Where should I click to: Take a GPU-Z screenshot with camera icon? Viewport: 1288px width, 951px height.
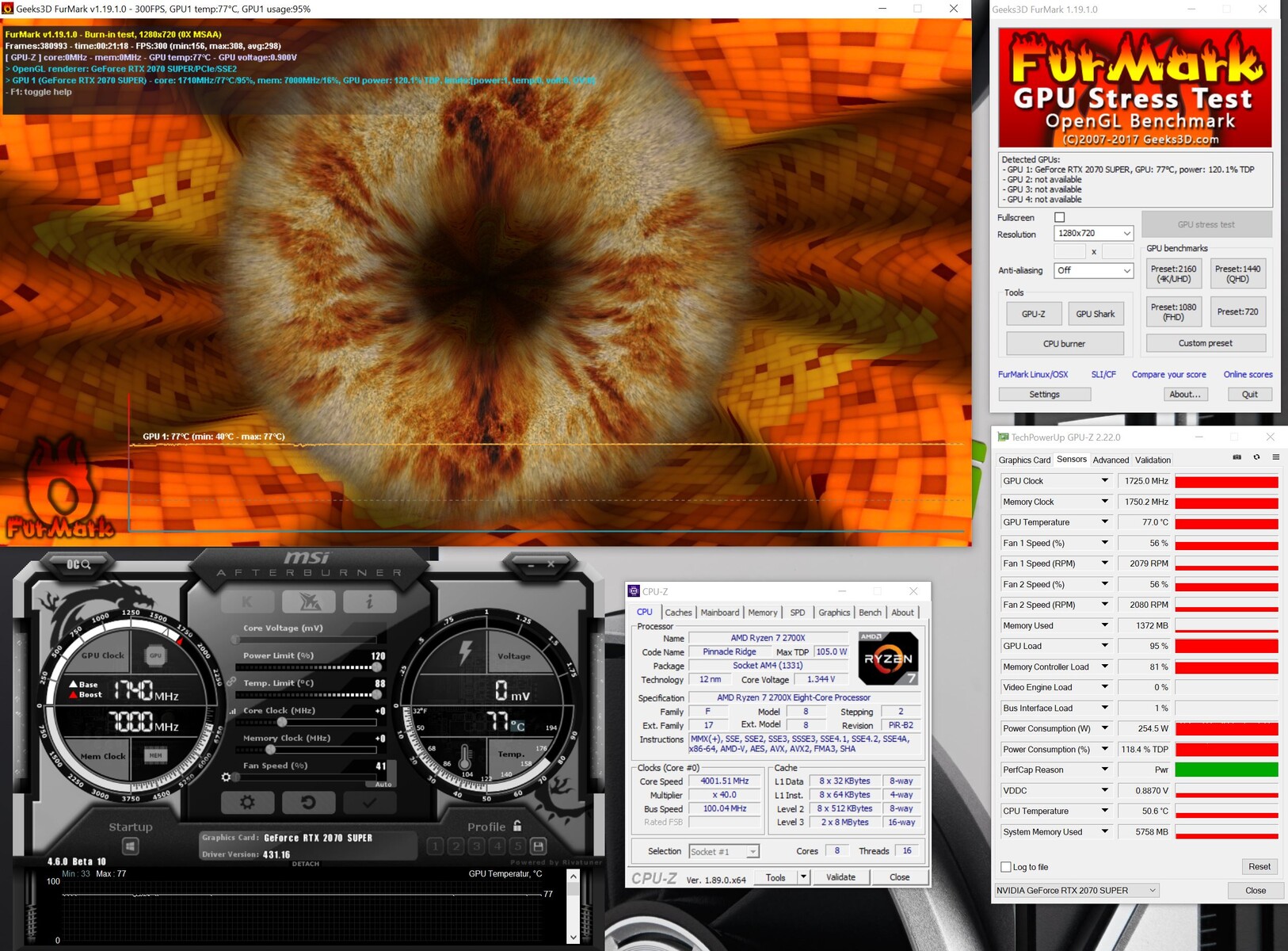[x=1237, y=457]
